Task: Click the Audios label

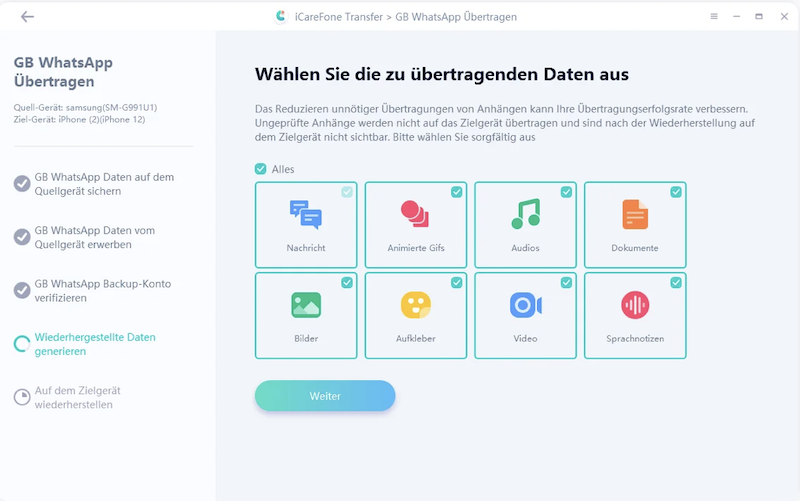Action: tap(526, 248)
